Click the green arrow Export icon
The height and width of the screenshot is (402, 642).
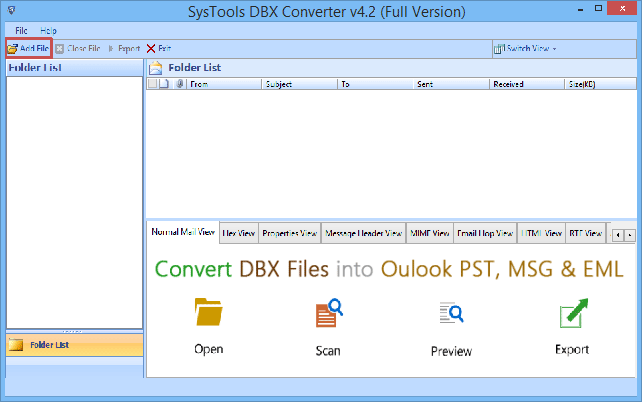[x=574, y=313]
